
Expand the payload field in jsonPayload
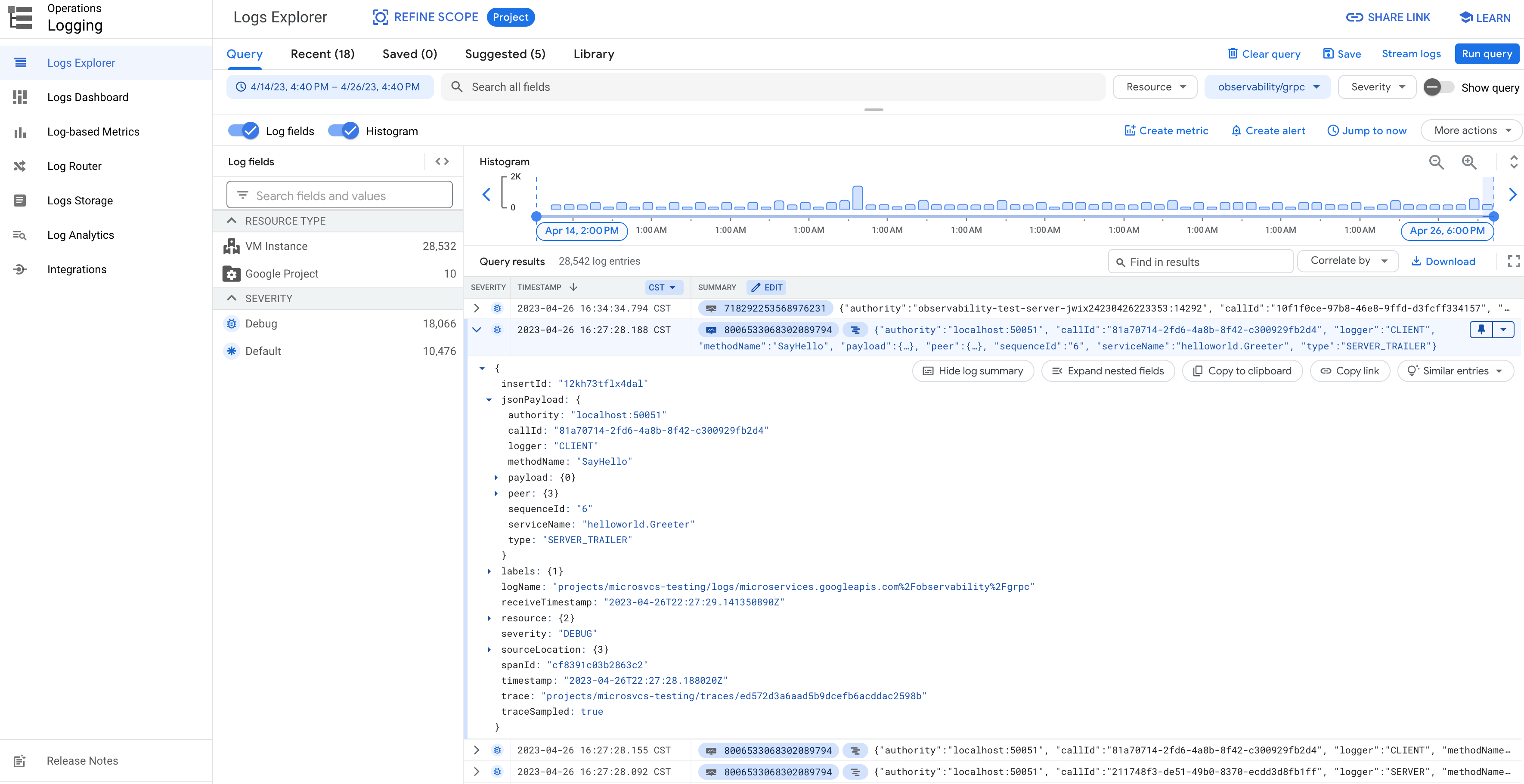[x=496, y=477]
